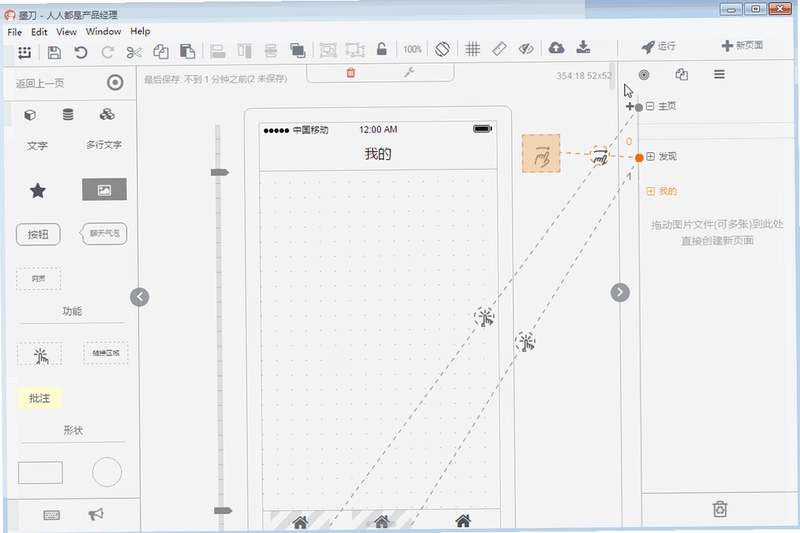800x533 pixels.
Task: Toggle the canvas grid display
Action: [x=472, y=49]
